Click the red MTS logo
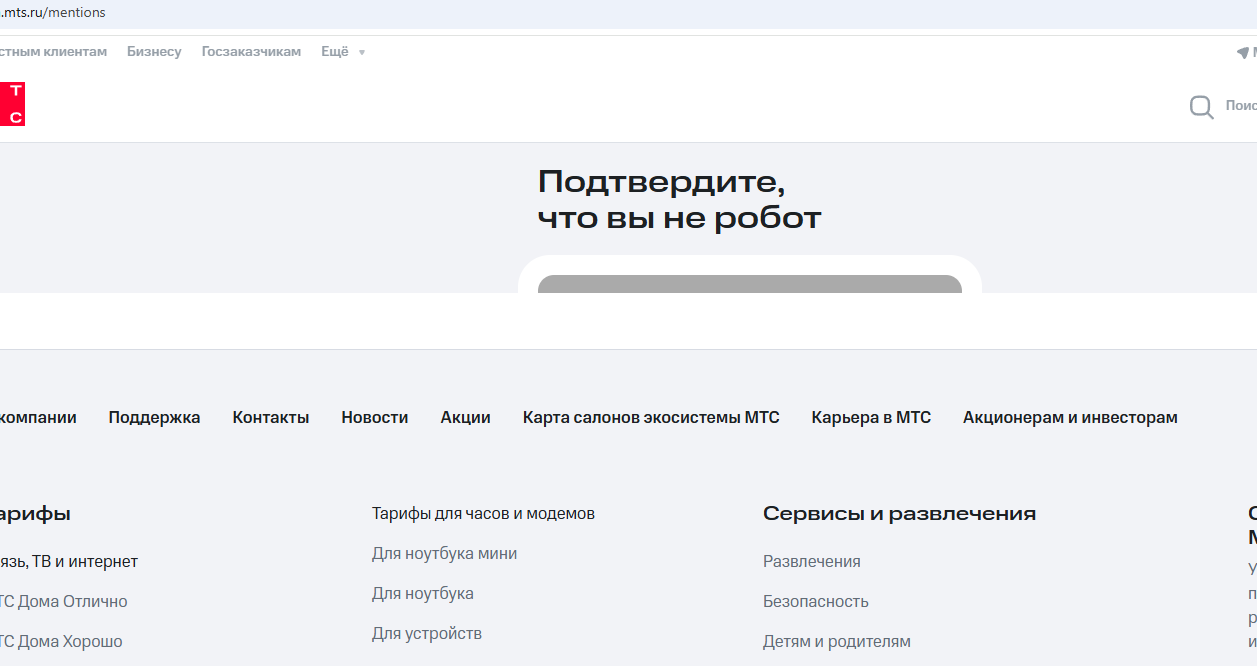1257x666 pixels. [12, 104]
